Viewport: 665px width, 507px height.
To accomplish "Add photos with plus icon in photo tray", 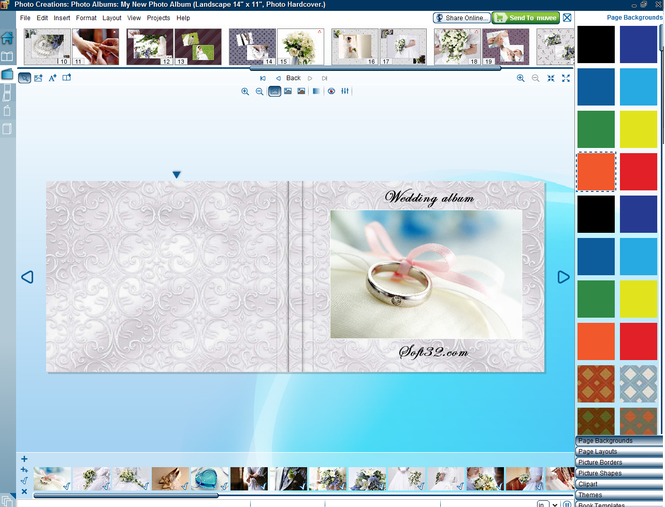I will [x=24, y=459].
